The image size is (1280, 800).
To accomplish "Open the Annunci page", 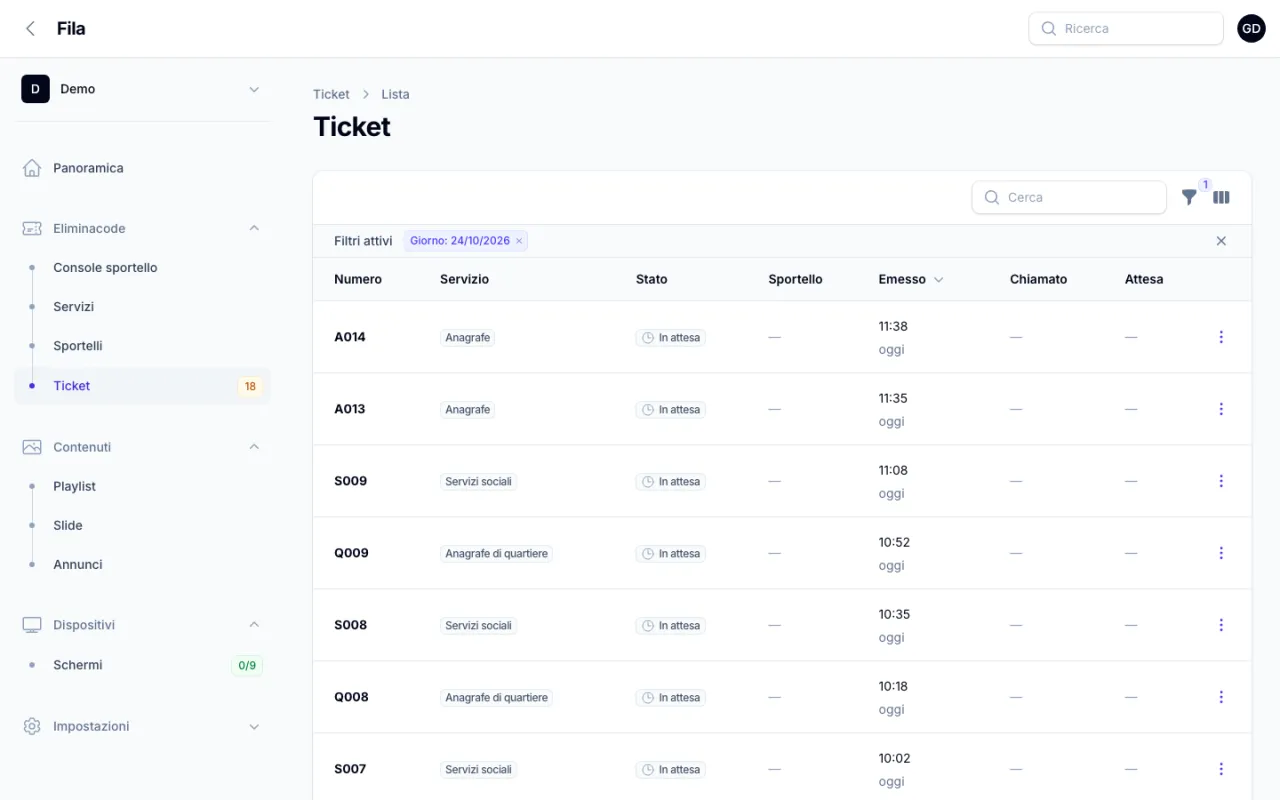I will click(x=142, y=564).
